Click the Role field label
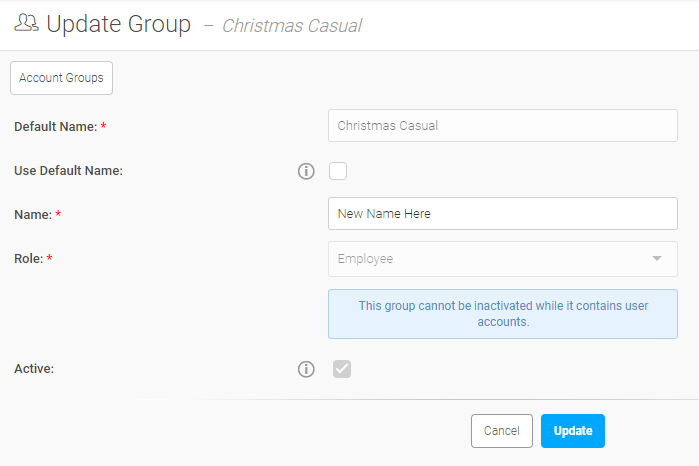 point(29,259)
